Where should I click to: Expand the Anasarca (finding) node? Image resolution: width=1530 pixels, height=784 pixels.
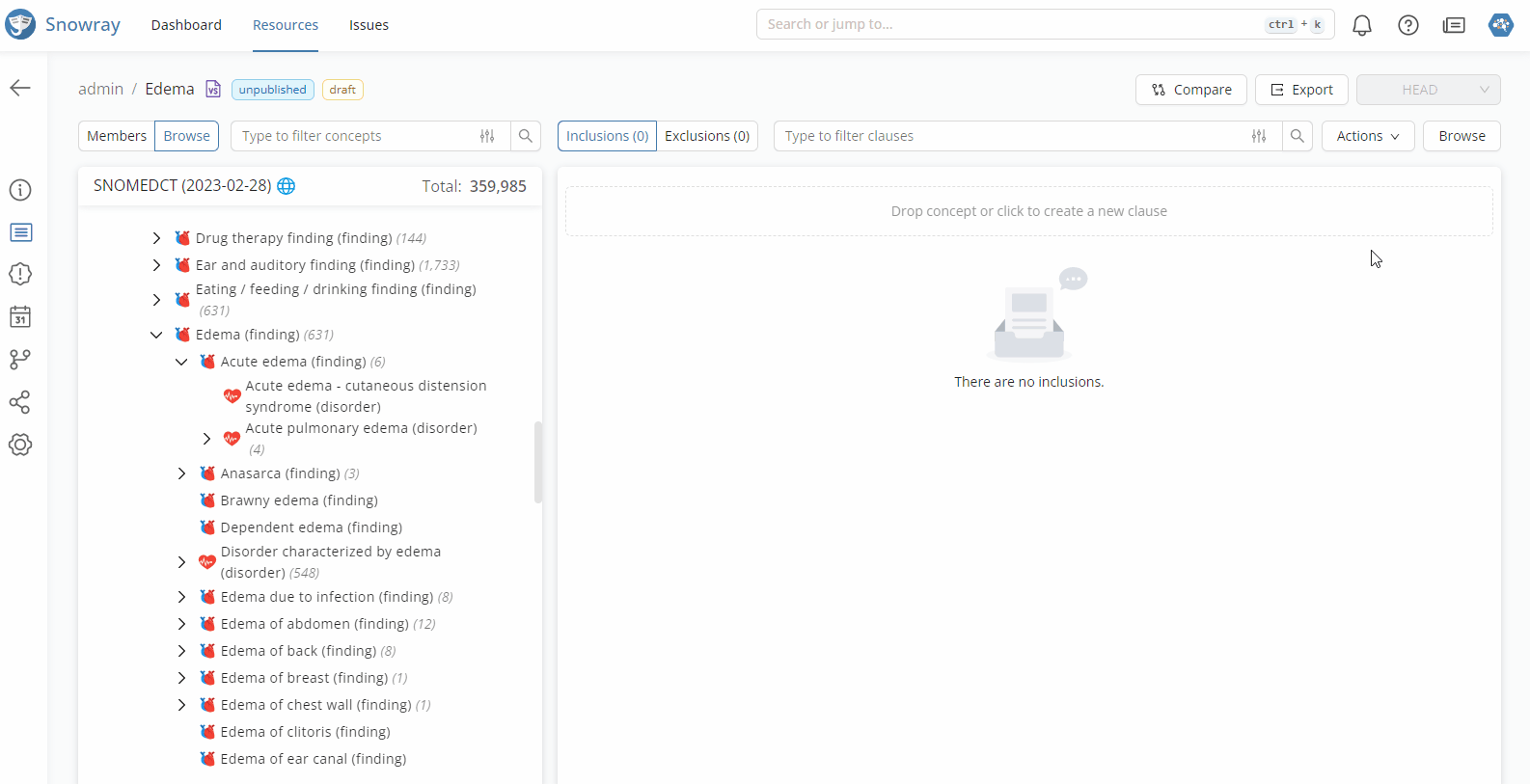(181, 473)
